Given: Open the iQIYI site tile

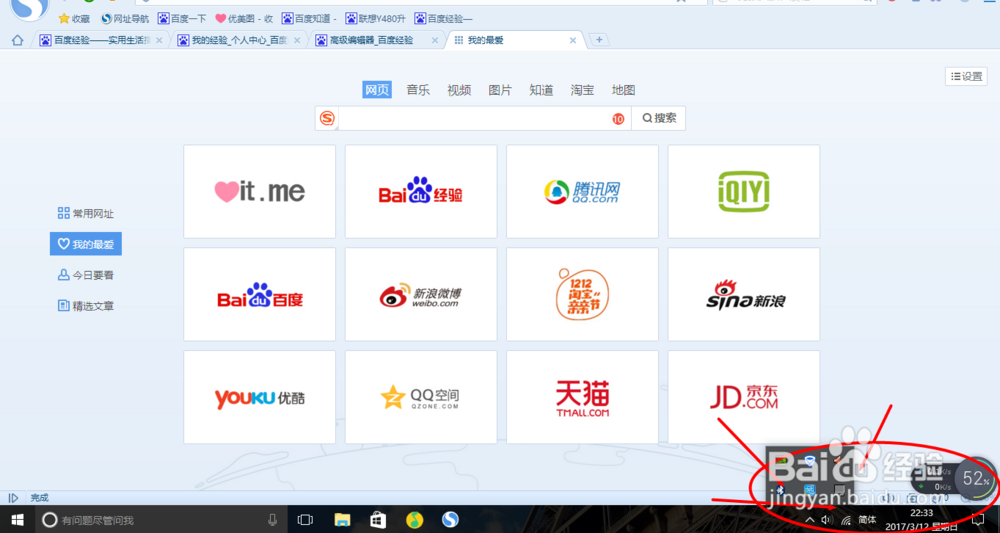Looking at the screenshot, I should pyautogui.click(x=744, y=191).
